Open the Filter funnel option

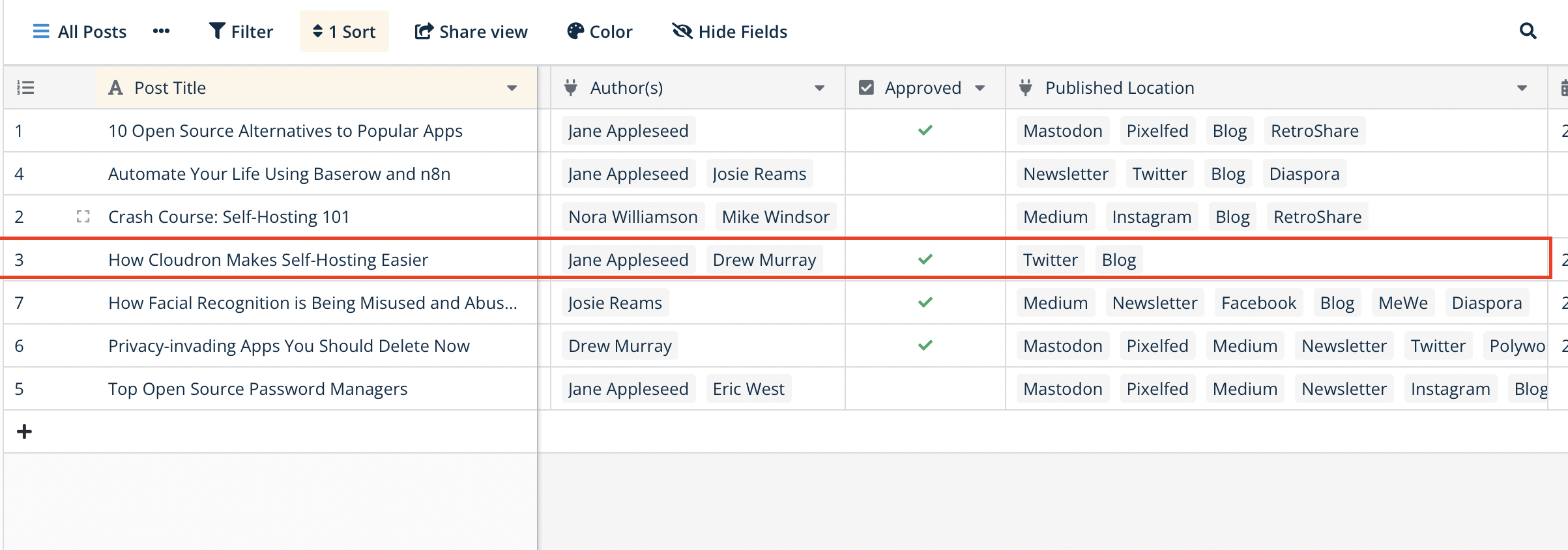coord(240,31)
